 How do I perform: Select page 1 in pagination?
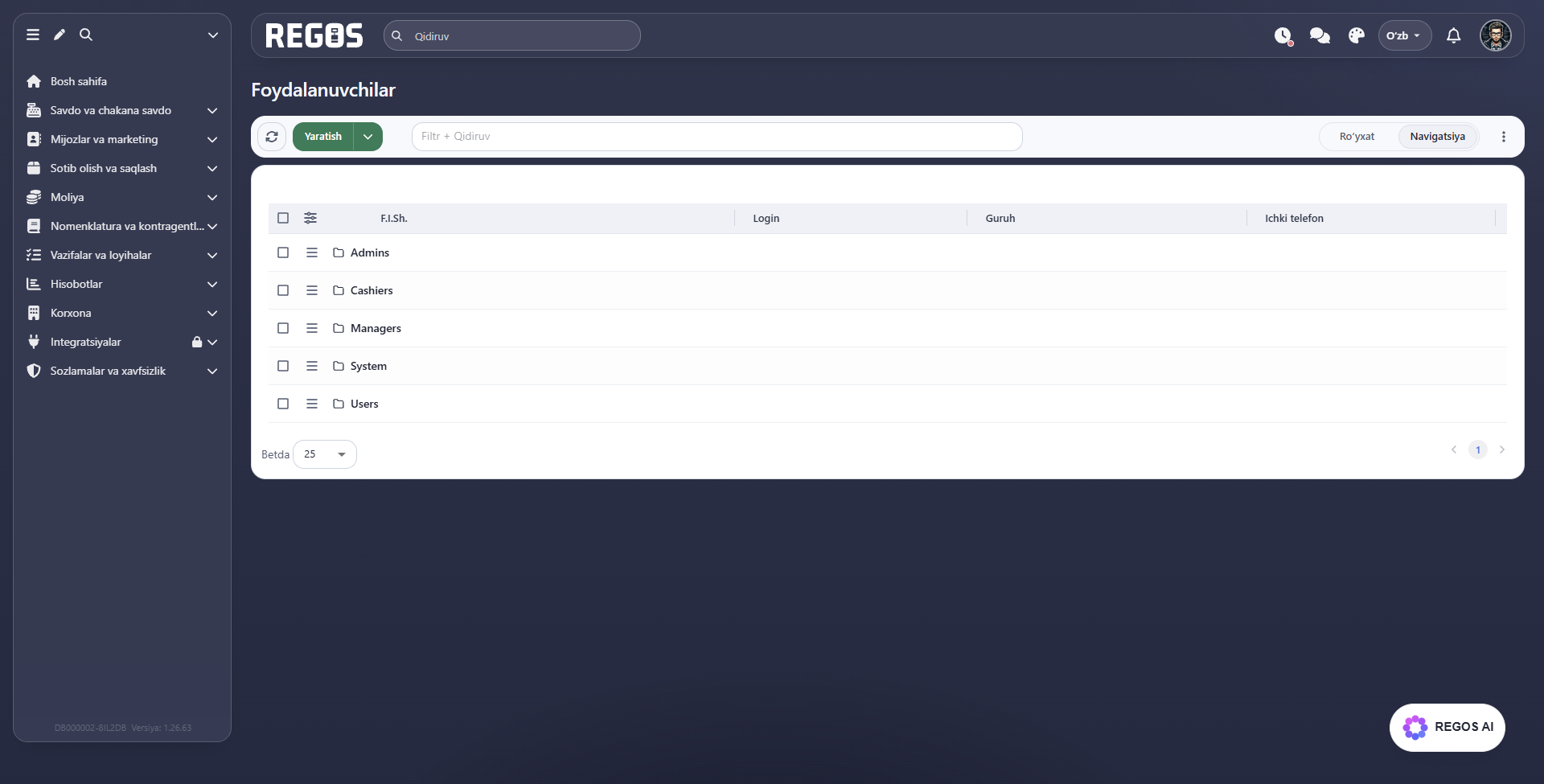(x=1477, y=449)
